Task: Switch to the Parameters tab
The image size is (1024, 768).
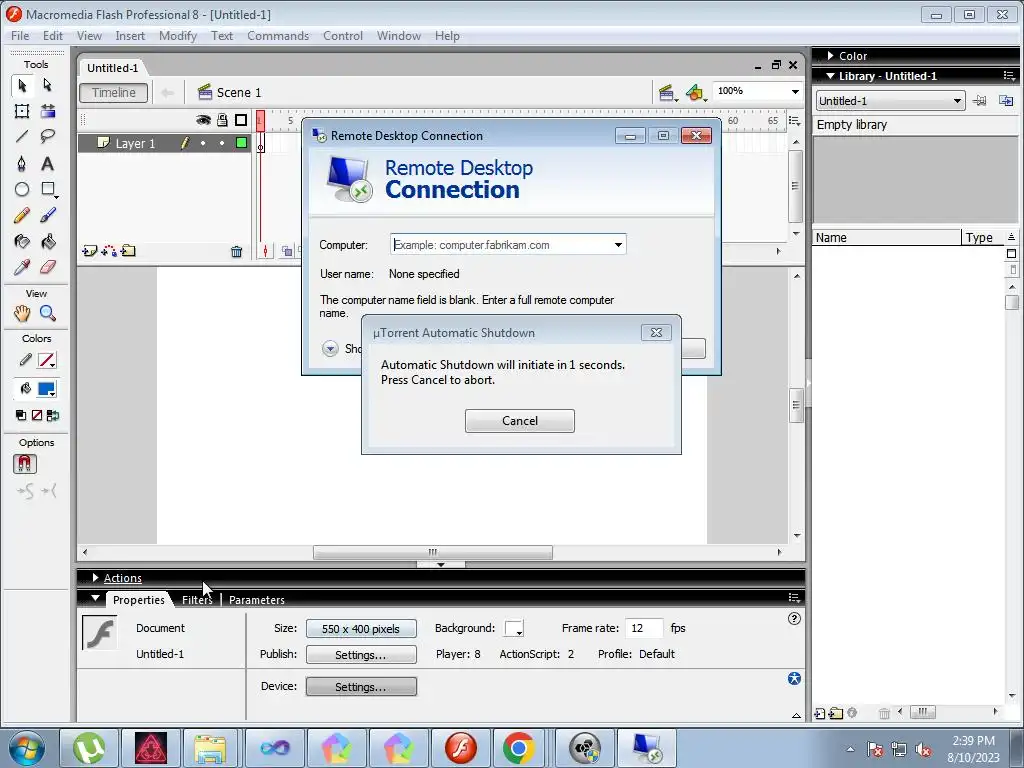Action: (x=257, y=600)
